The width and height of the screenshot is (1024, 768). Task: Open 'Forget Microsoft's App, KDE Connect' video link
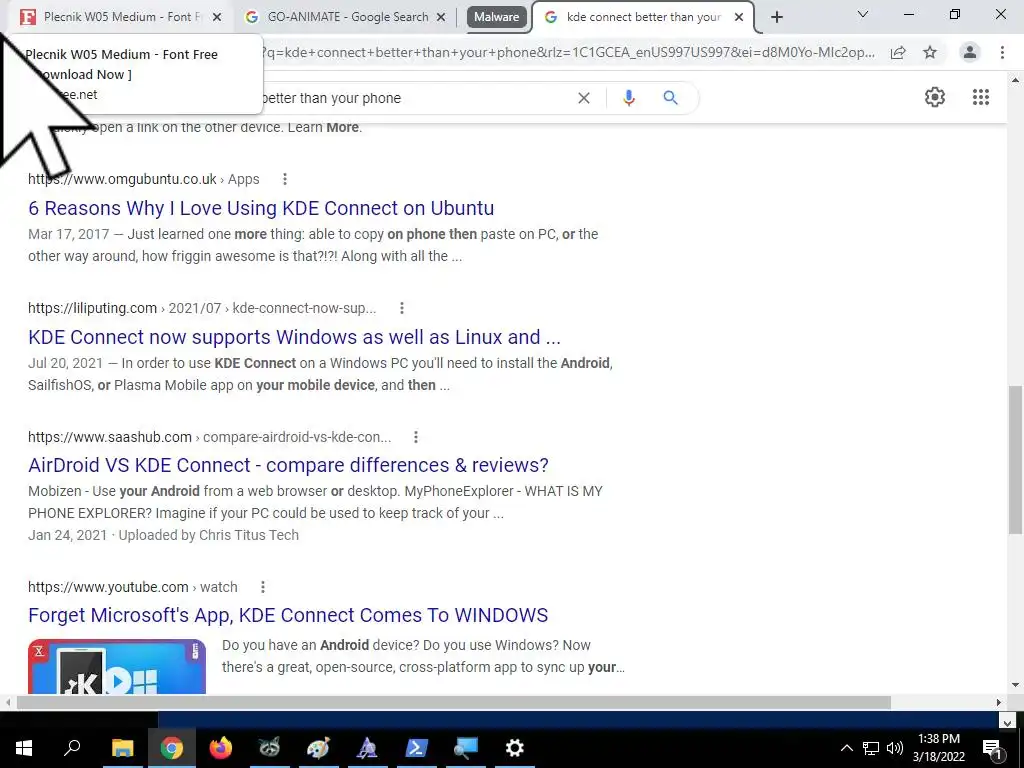click(288, 615)
